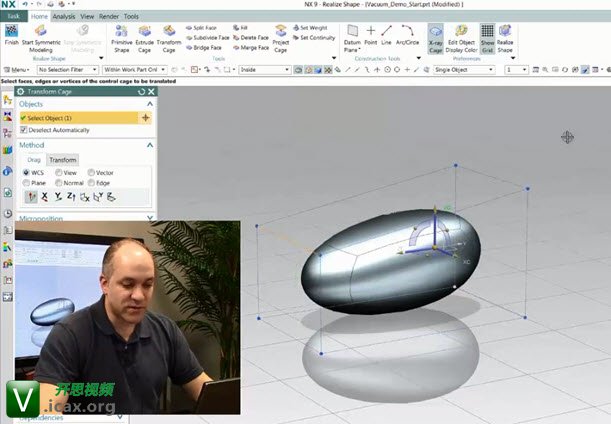Expand the Microposition section
Image resolution: width=611 pixels, height=424 pixels.
point(150,218)
